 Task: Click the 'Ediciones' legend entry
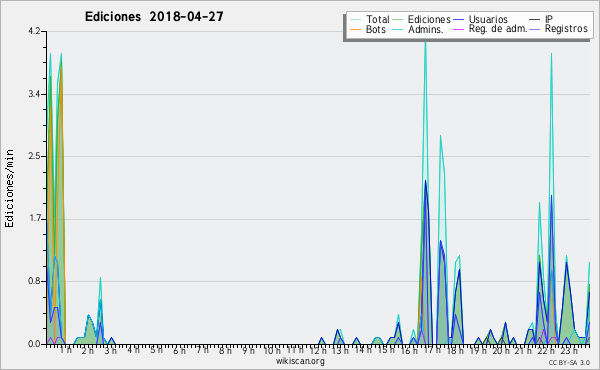(429, 19)
